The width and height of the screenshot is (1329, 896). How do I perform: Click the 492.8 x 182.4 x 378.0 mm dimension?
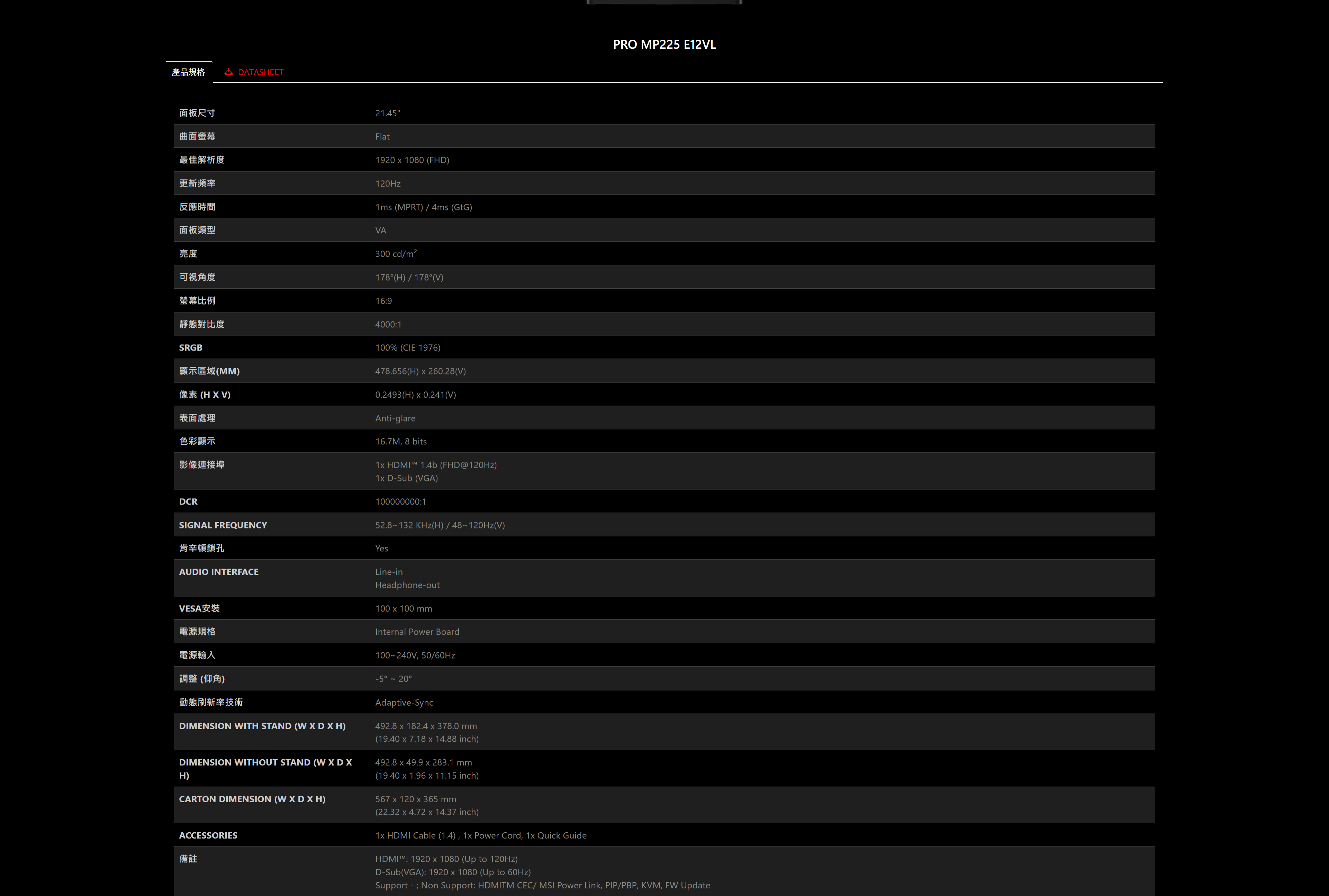tap(426, 726)
